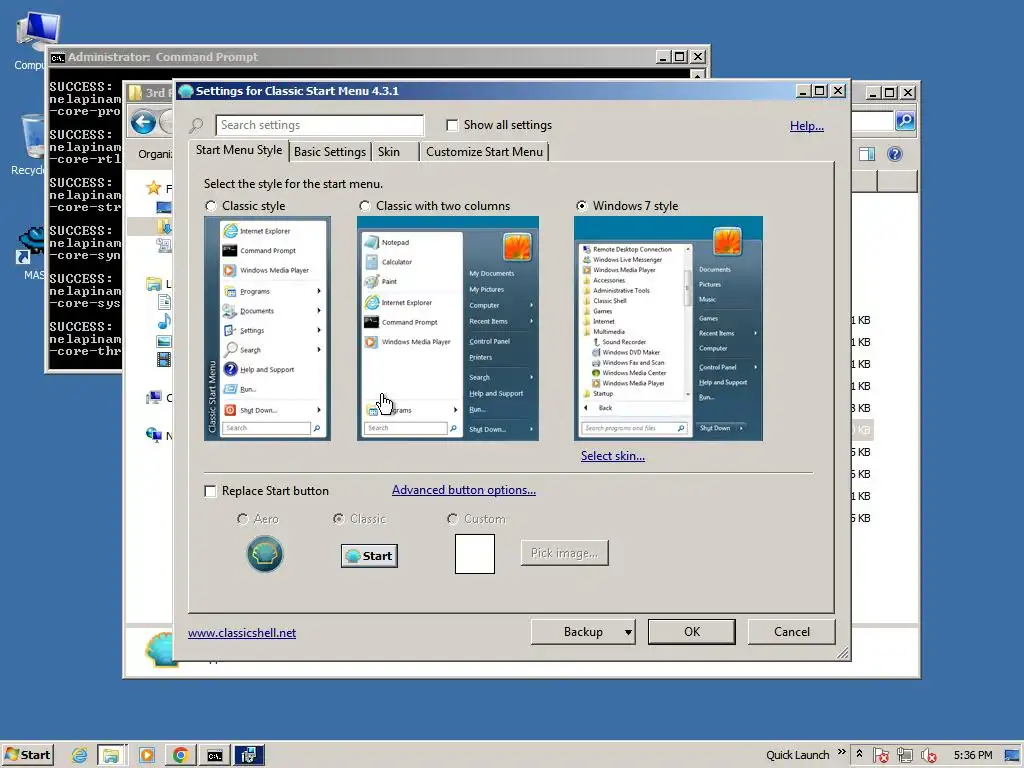The width and height of the screenshot is (1024, 768).
Task: Pick the Aero button radio option
Action: (x=243, y=519)
